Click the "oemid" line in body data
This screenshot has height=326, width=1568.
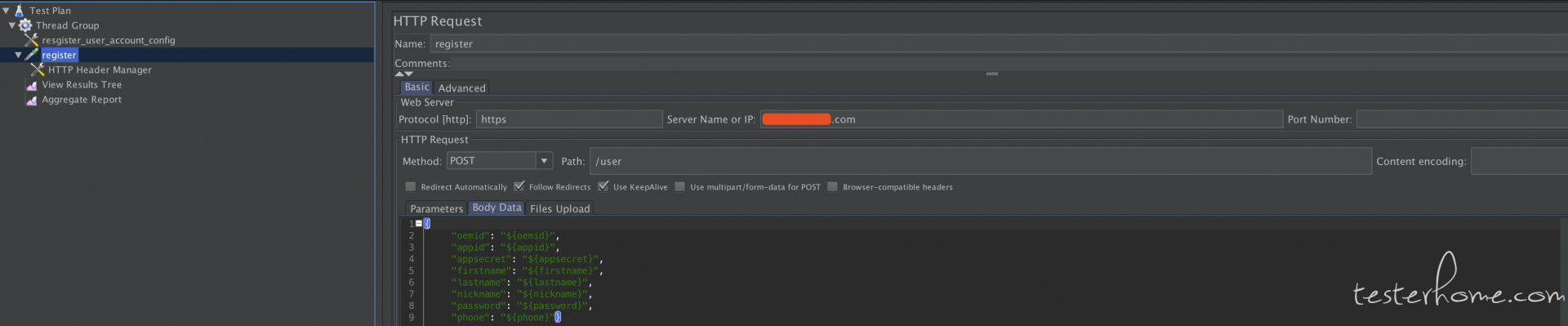coord(506,235)
